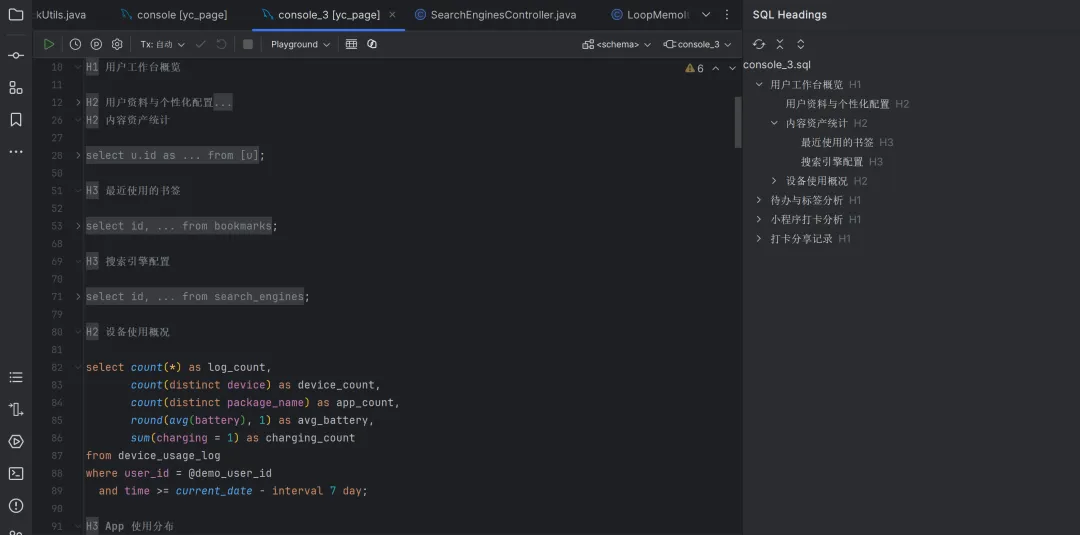
Task: Show more tool windows ellipsis
Action: [16, 151]
